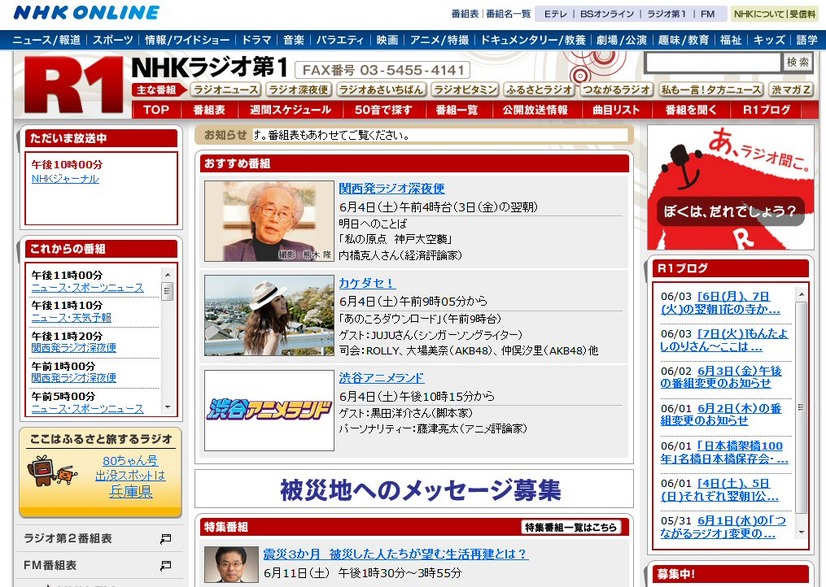Viewport: 826px width, 587px height.
Task: Open the 午後11時10分 ニュース・天気予報 link
Action: [72, 318]
